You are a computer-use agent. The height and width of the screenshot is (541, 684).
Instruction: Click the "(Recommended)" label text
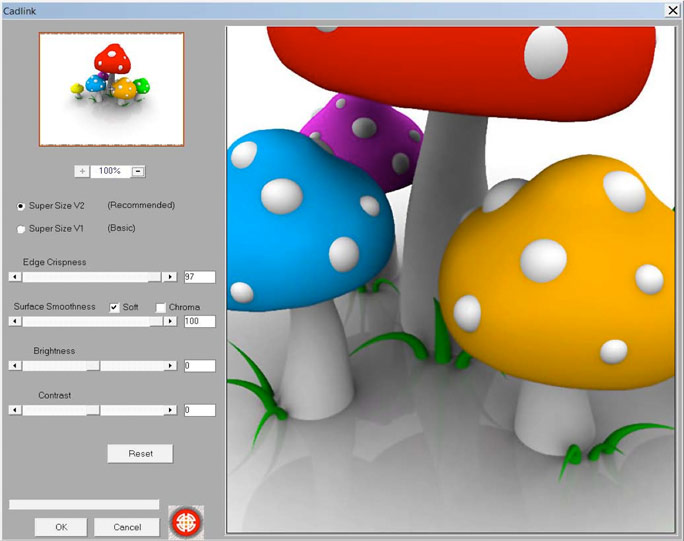pyautogui.click(x=141, y=205)
